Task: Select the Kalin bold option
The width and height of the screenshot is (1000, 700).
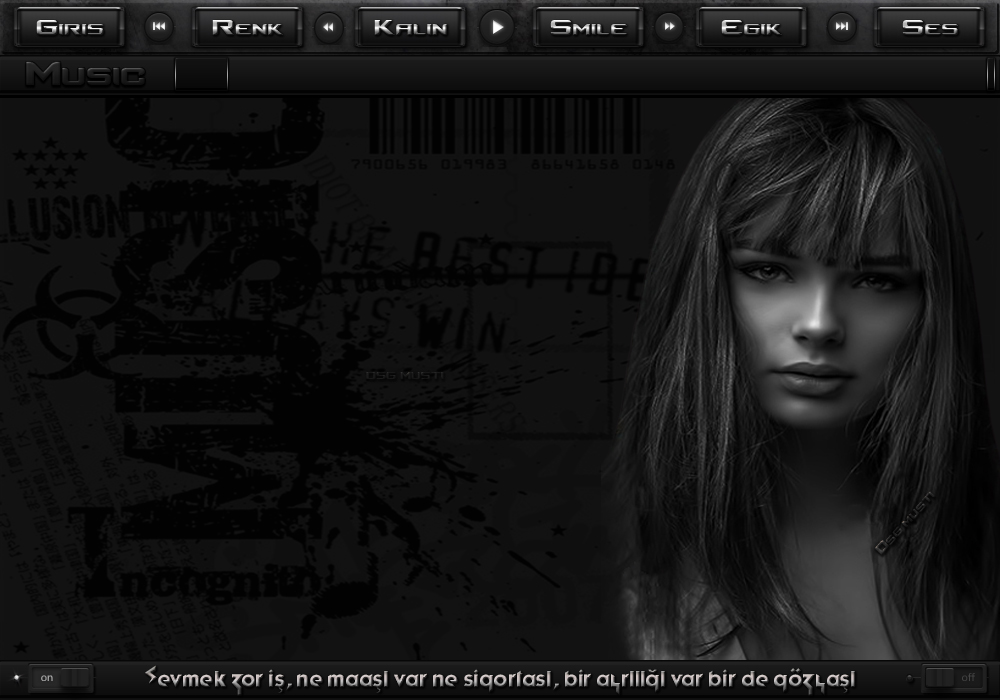Action: [x=410, y=27]
